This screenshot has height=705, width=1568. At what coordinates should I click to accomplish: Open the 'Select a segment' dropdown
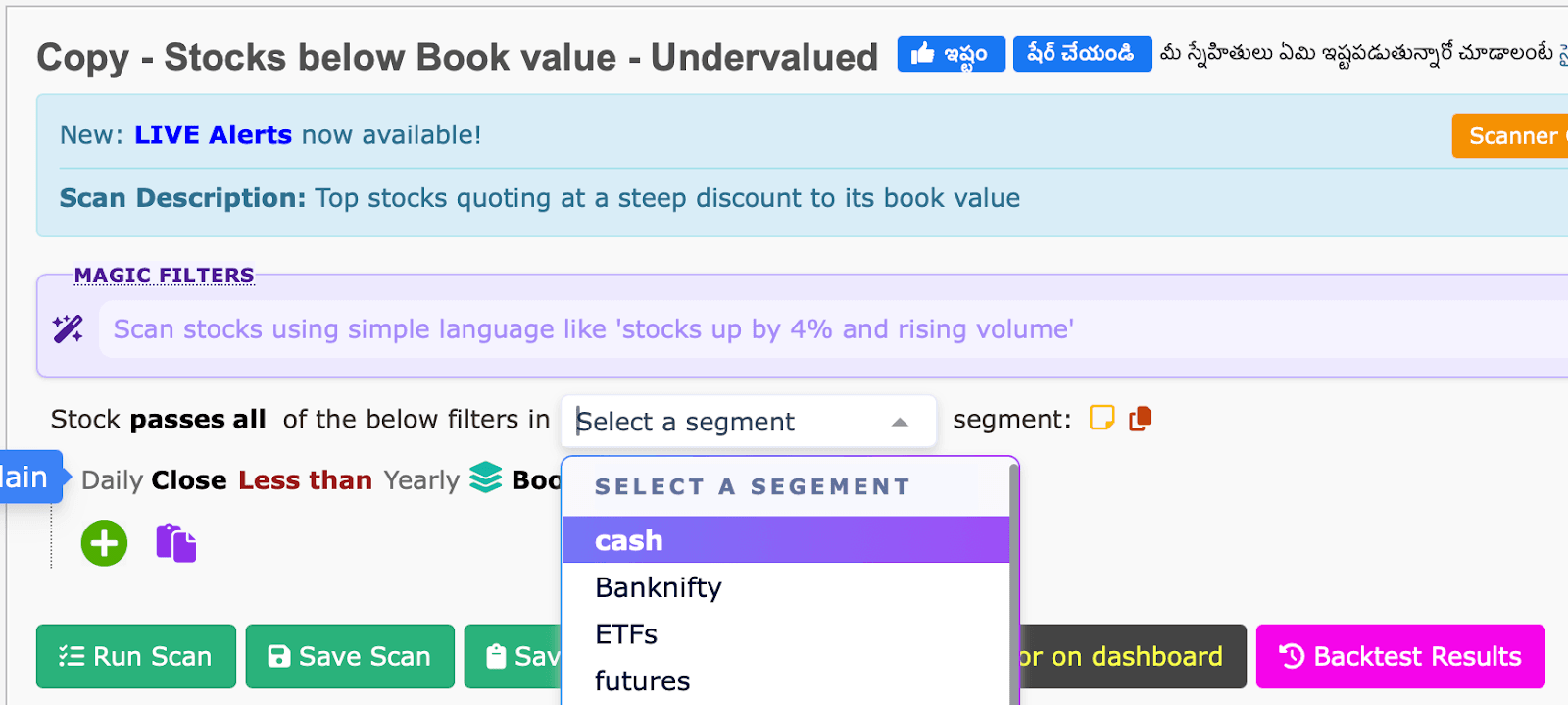tap(748, 422)
